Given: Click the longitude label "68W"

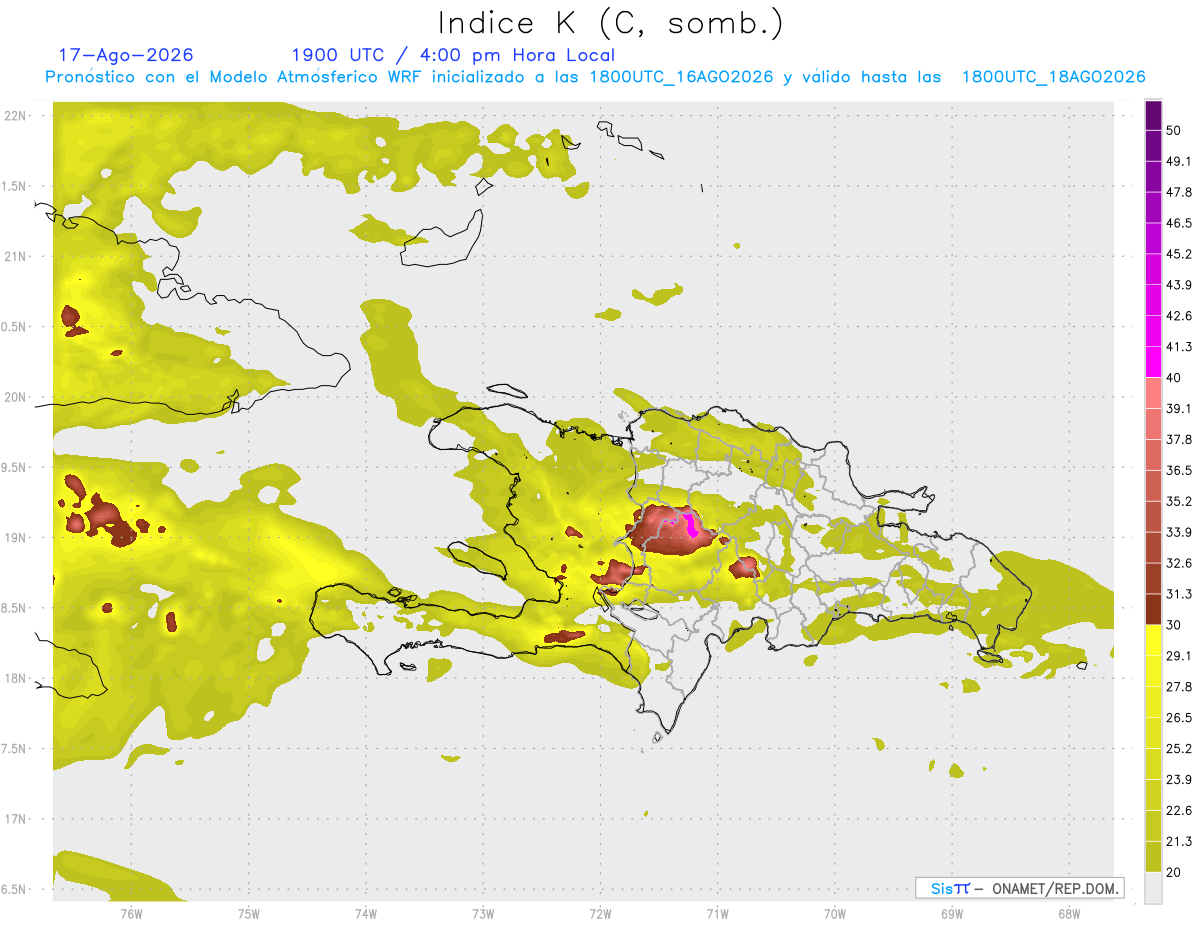Looking at the screenshot, I should tap(1069, 913).
